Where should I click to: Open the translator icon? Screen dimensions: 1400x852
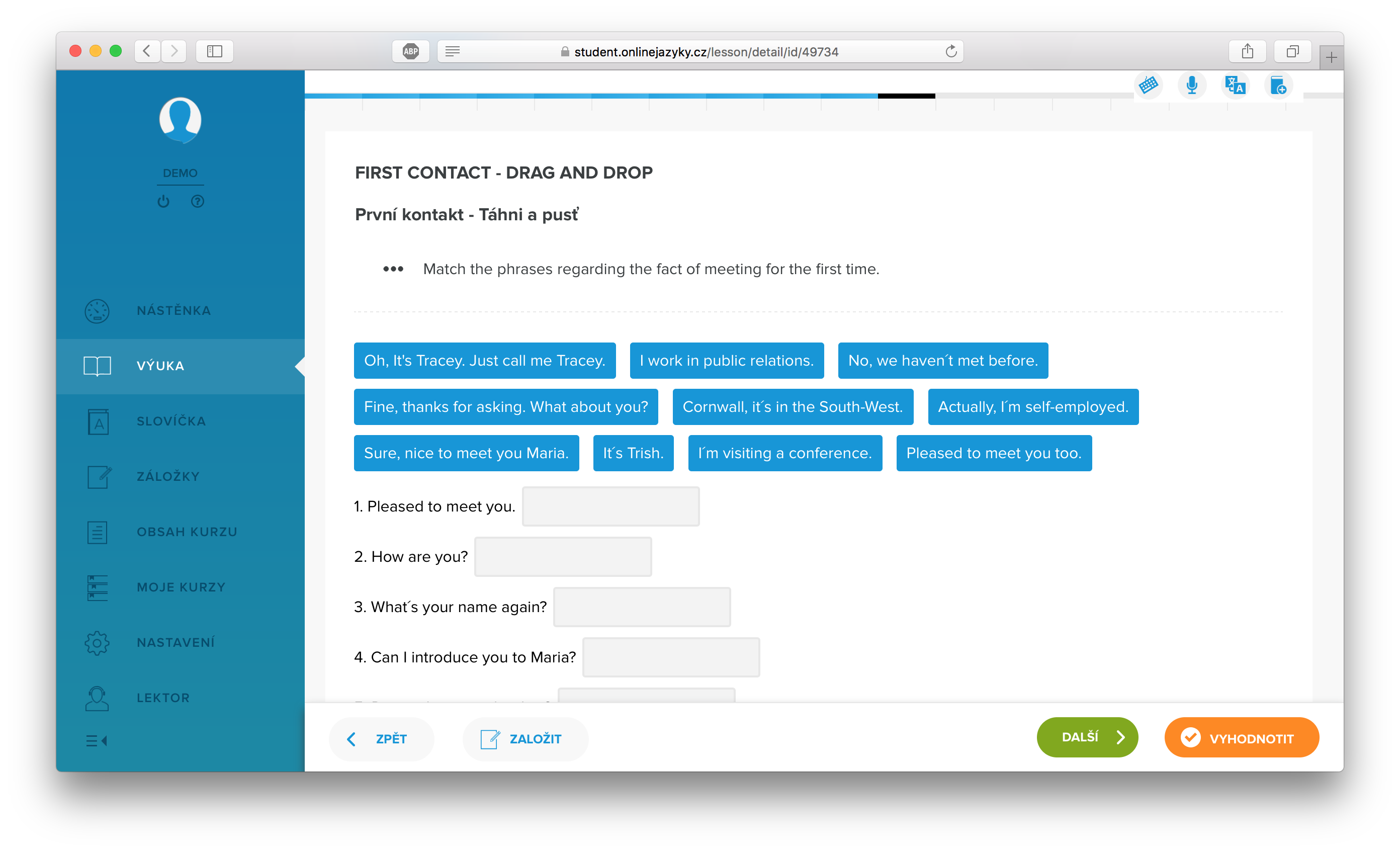click(x=1235, y=86)
